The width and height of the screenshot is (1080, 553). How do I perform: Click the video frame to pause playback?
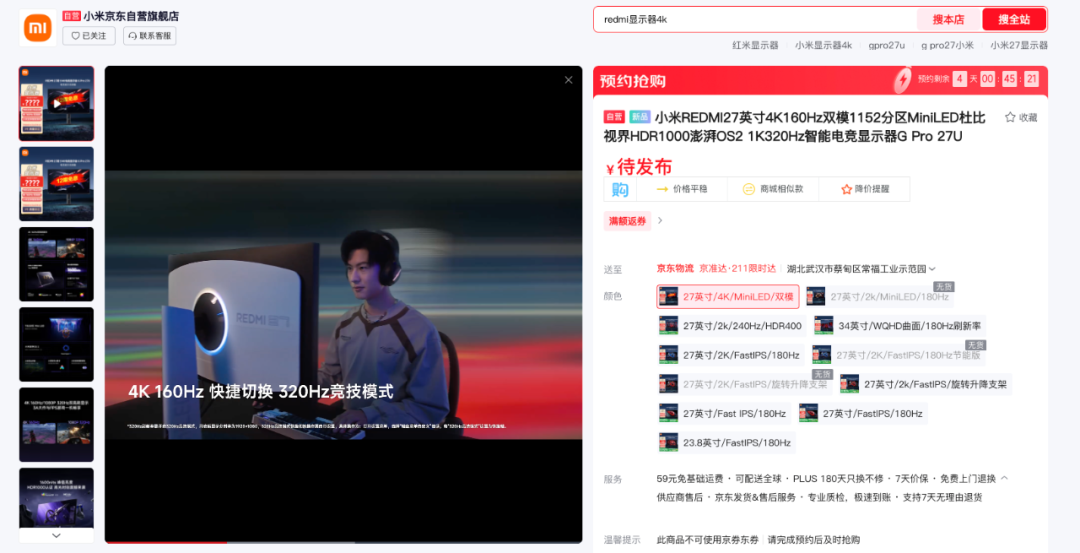click(x=344, y=304)
